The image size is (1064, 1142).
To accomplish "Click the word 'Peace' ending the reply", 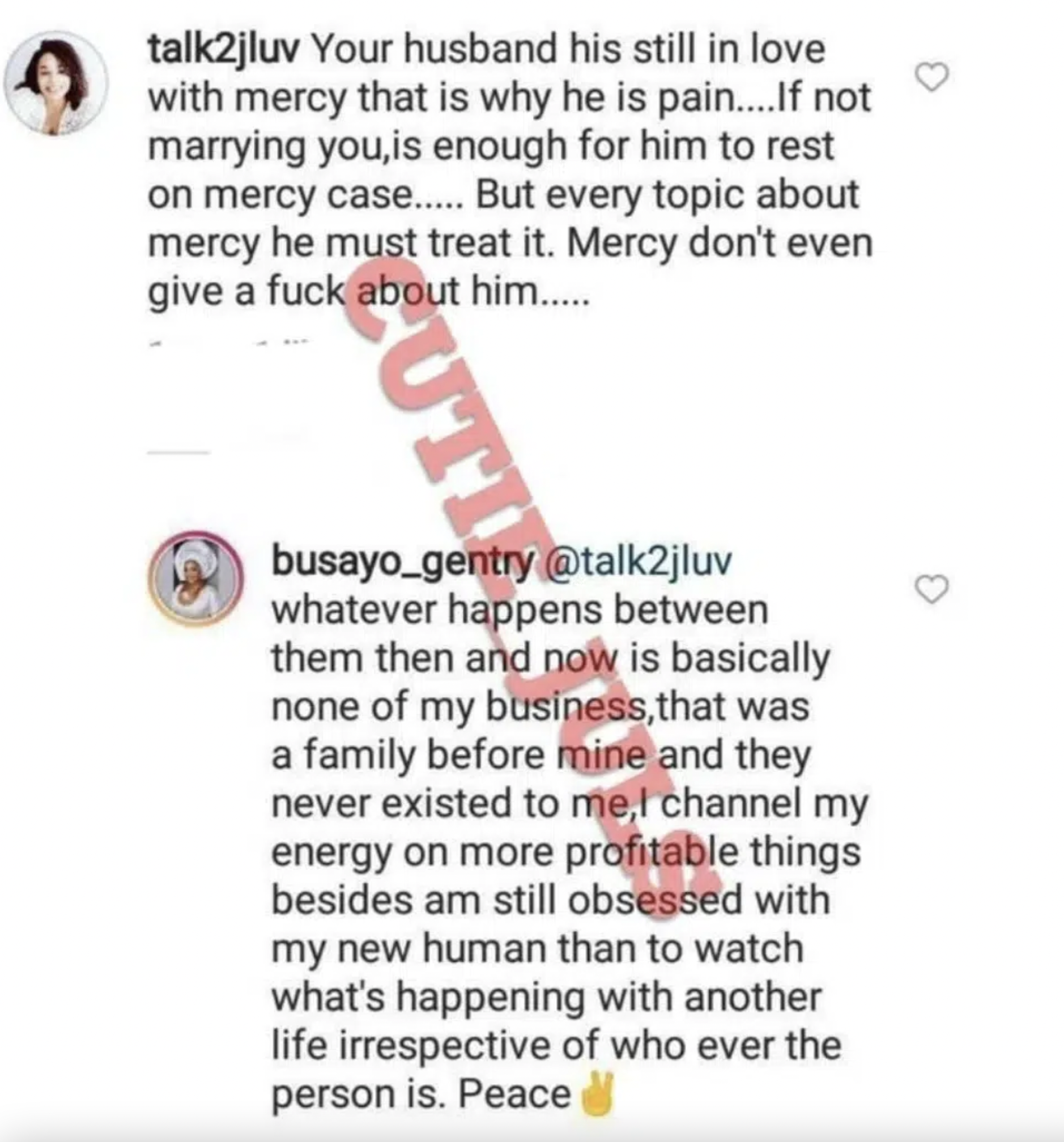I will point(514,1094).
